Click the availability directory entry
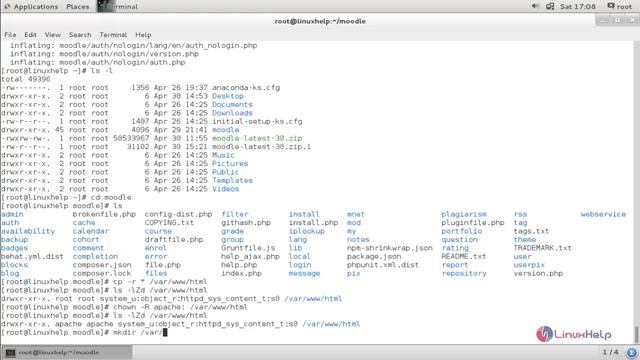Viewport: 640px width, 360px height. [x=28, y=231]
